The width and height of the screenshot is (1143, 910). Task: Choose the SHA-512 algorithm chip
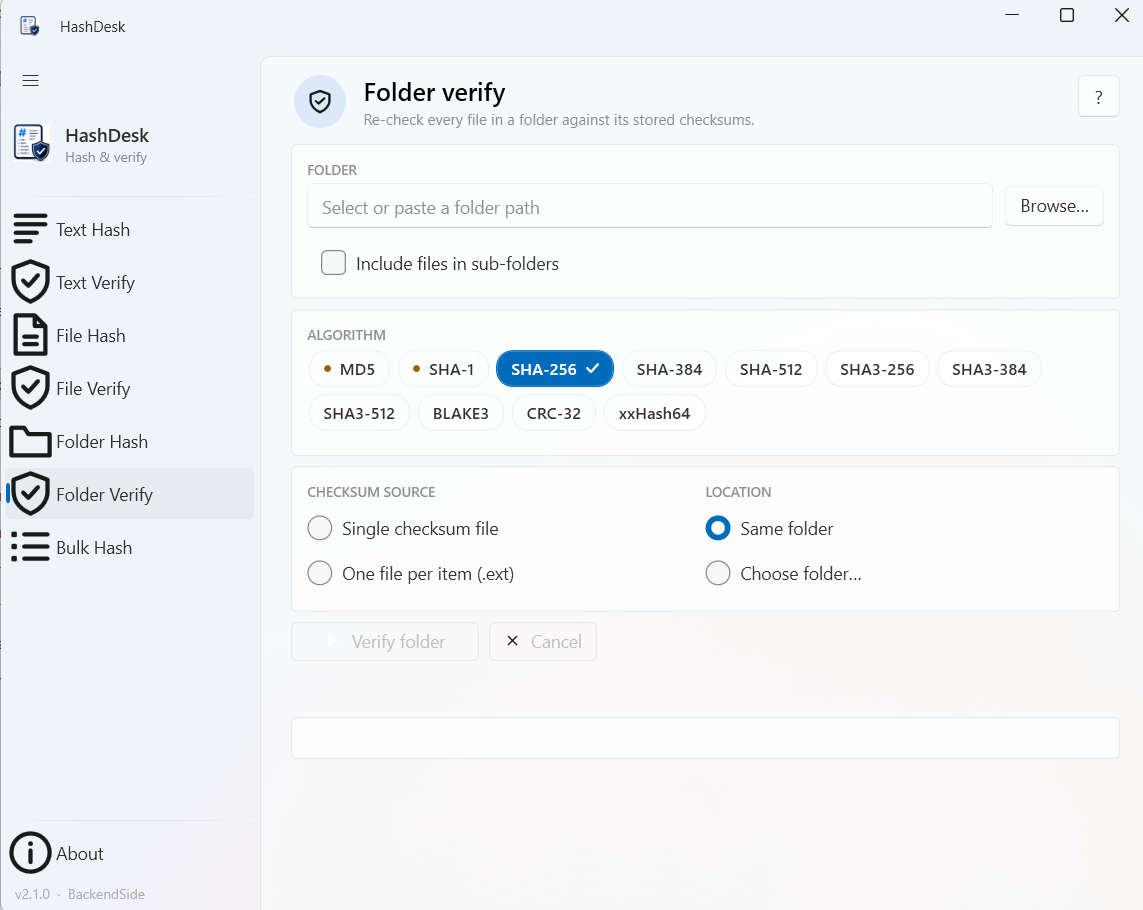coord(771,369)
